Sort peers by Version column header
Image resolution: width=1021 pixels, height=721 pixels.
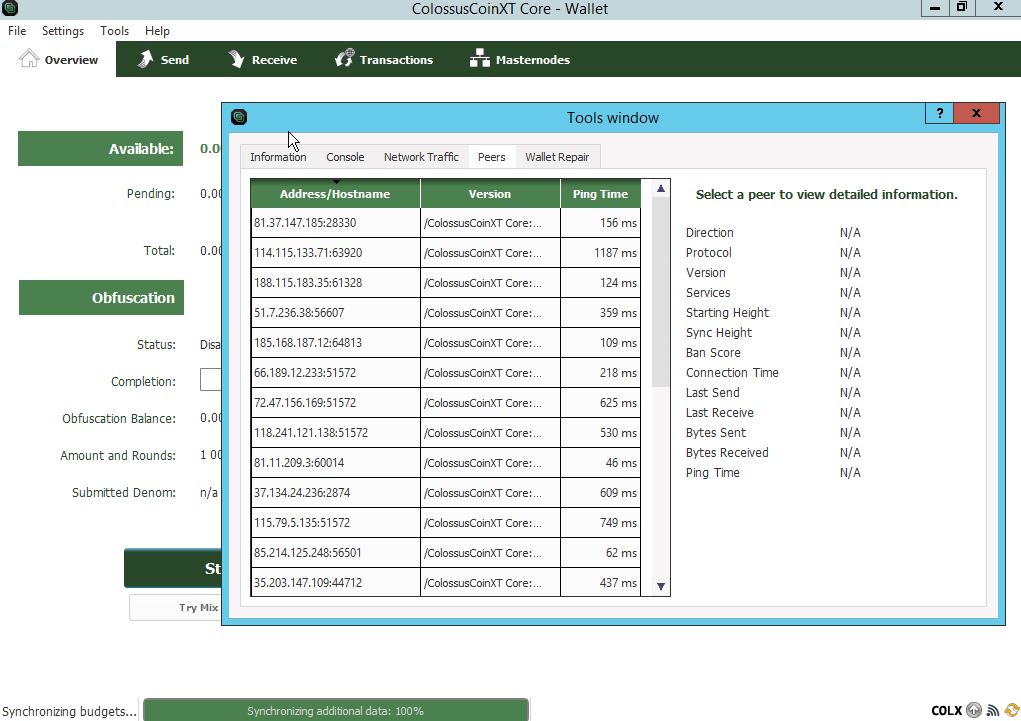tap(490, 193)
